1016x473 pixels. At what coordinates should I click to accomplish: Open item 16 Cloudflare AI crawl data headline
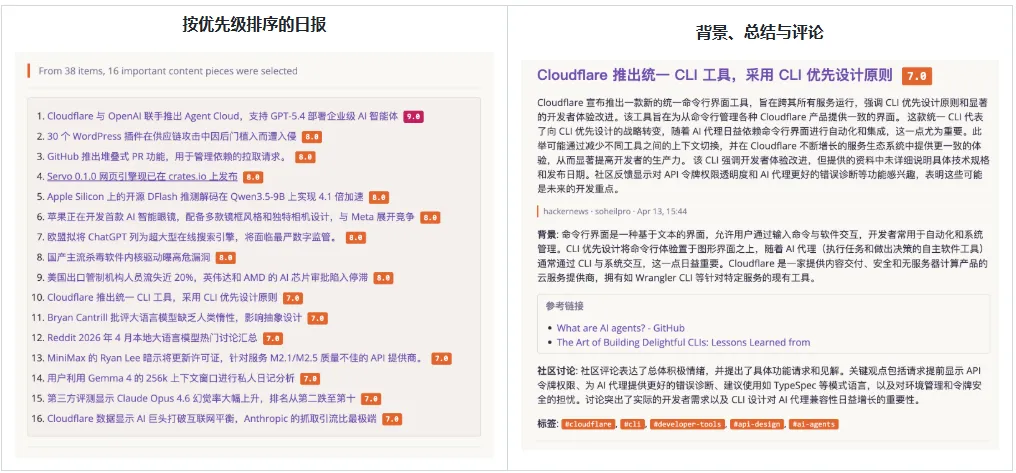(212, 419)
